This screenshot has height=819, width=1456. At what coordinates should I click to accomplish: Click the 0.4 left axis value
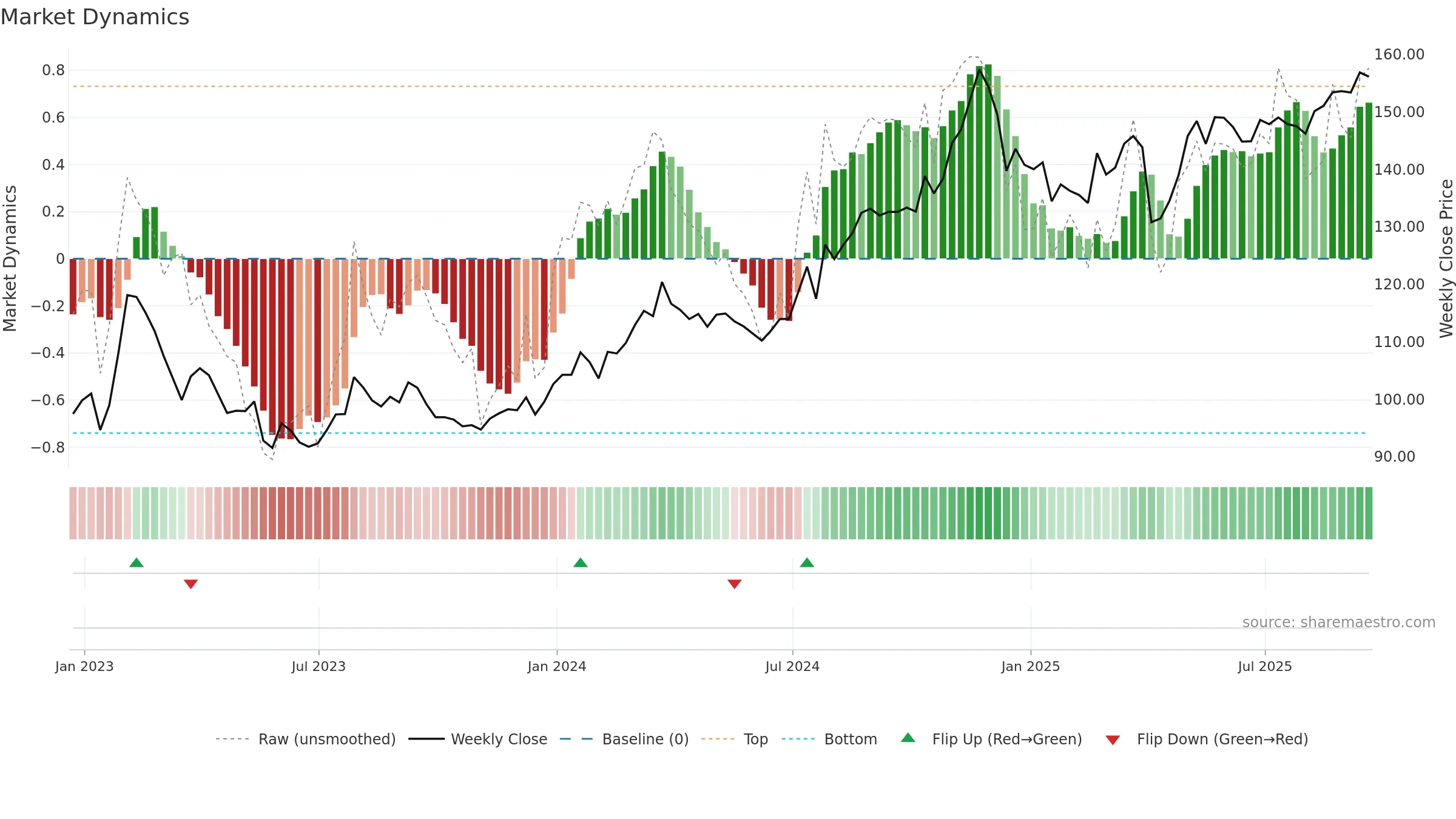tap(53, 164)
